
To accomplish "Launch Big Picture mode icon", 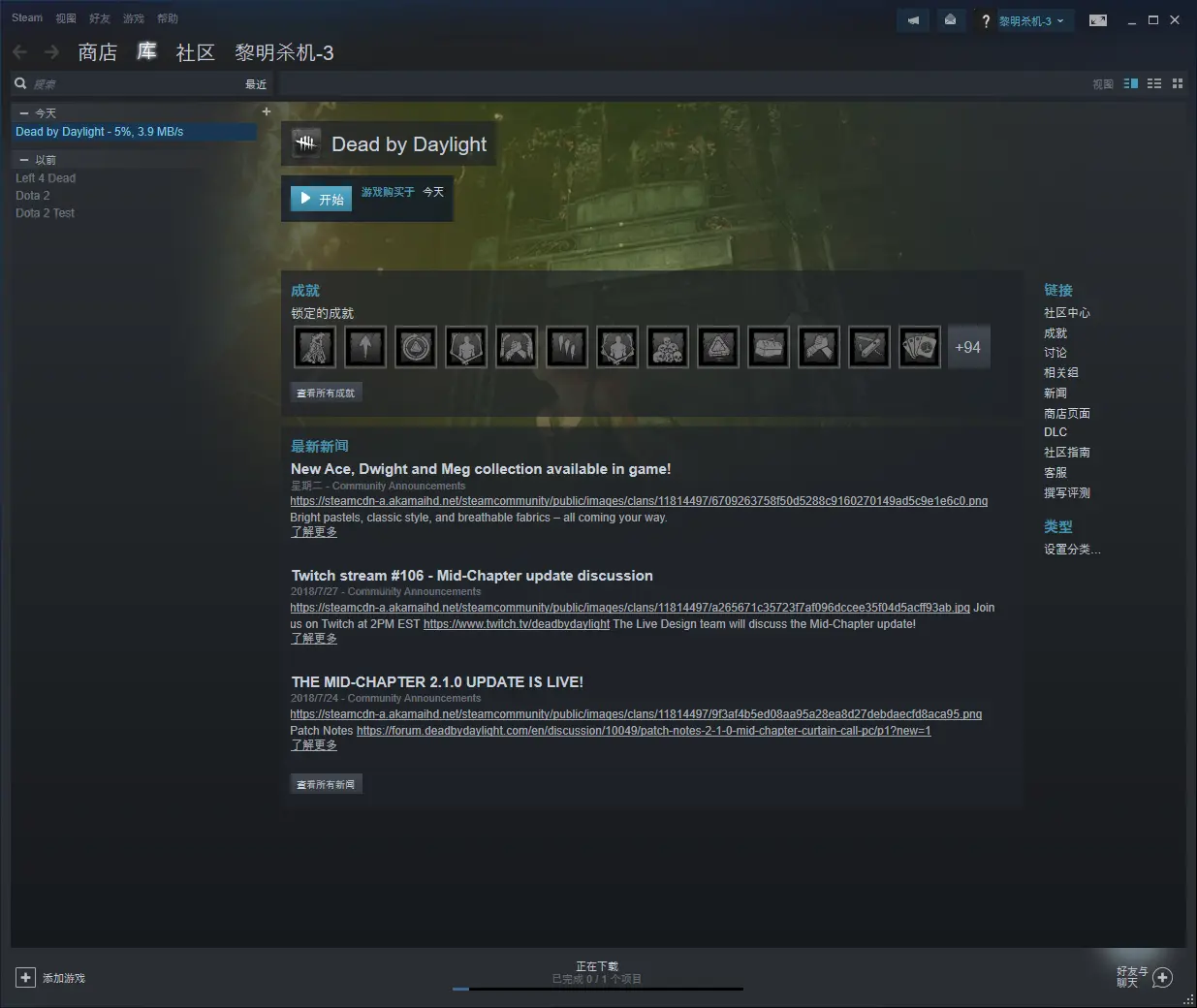I will coord(1098,20).
